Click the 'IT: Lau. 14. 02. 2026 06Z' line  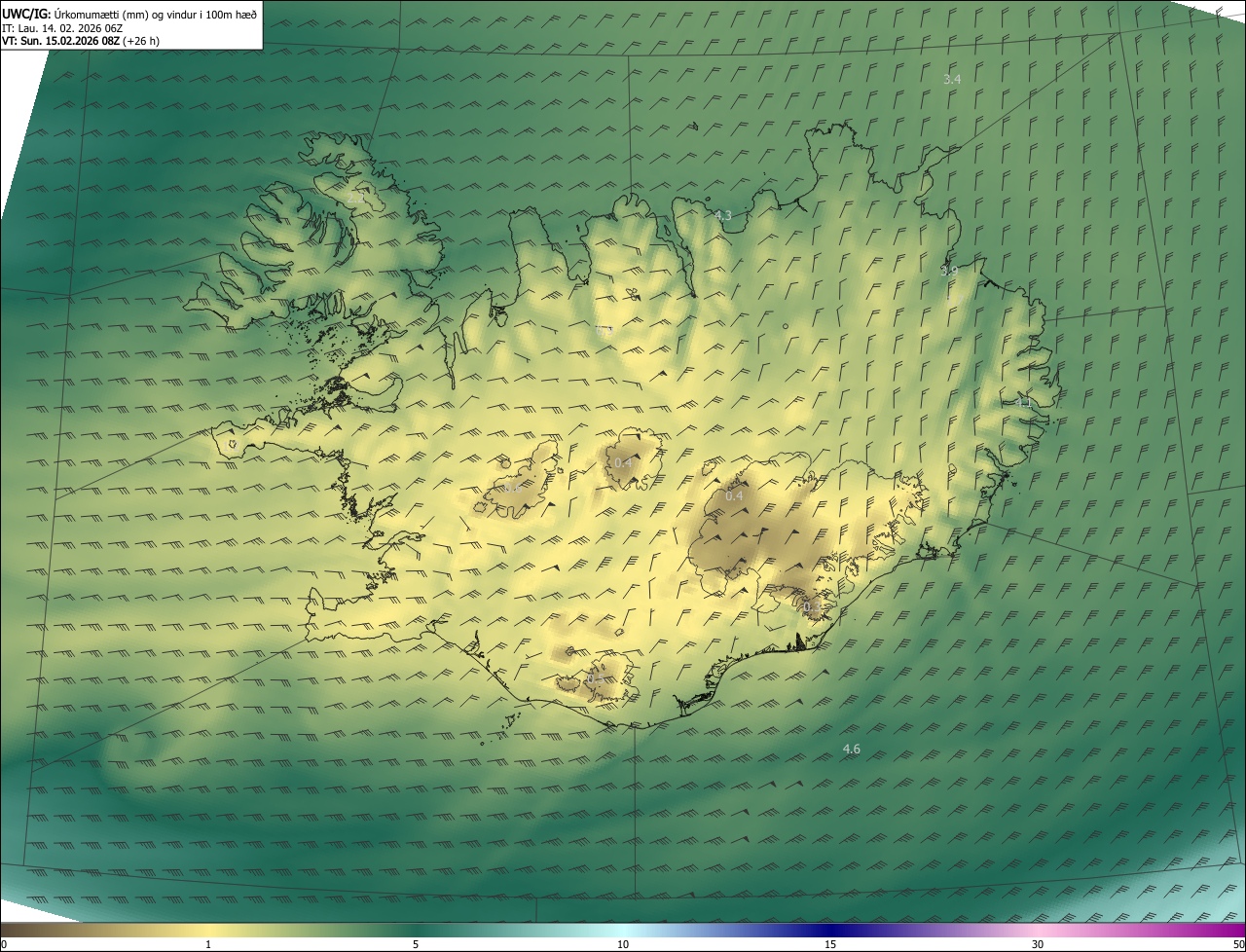coord(62,27)
